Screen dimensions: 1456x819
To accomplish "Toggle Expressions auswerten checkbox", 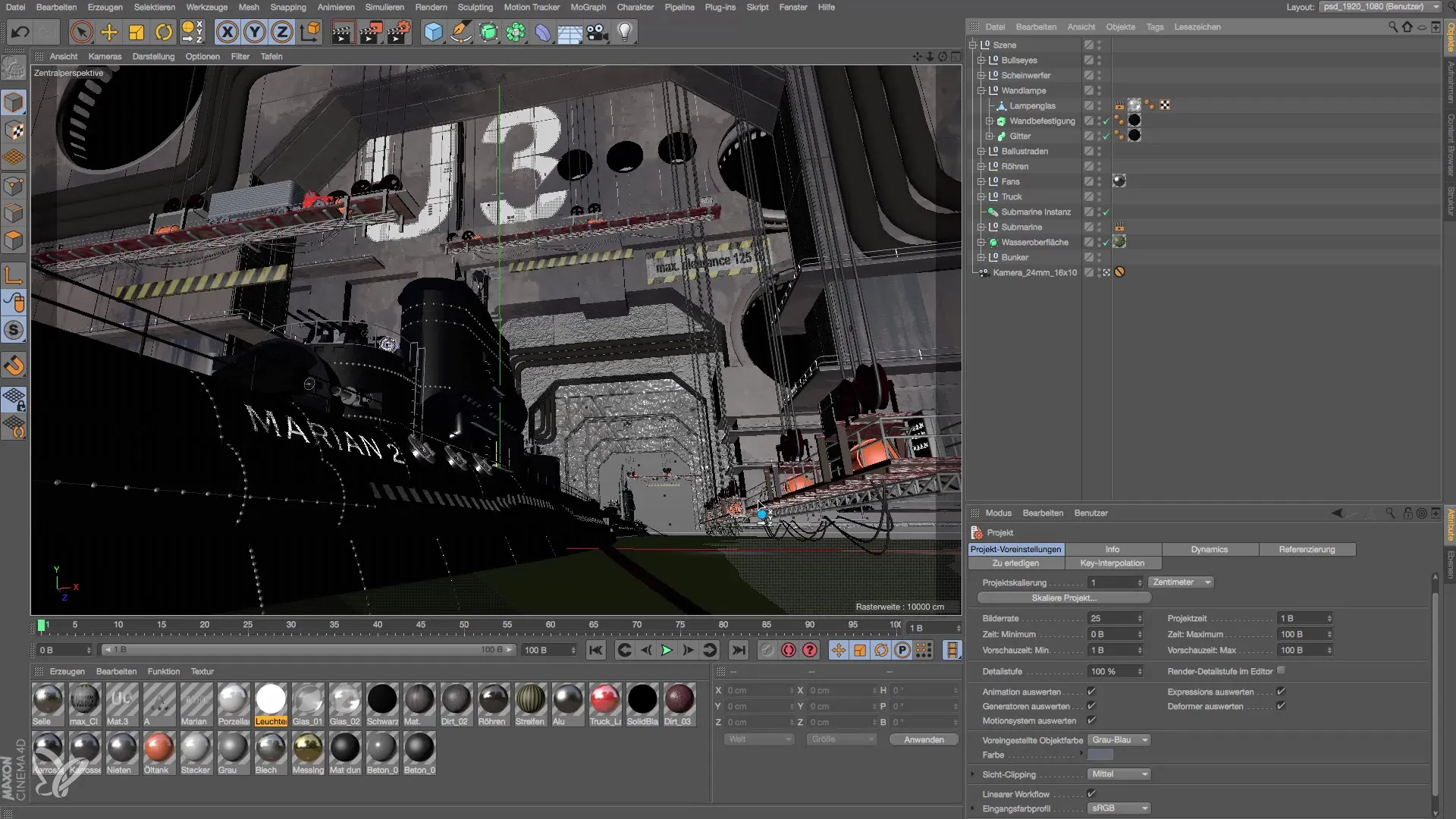I will point(1281,692).
